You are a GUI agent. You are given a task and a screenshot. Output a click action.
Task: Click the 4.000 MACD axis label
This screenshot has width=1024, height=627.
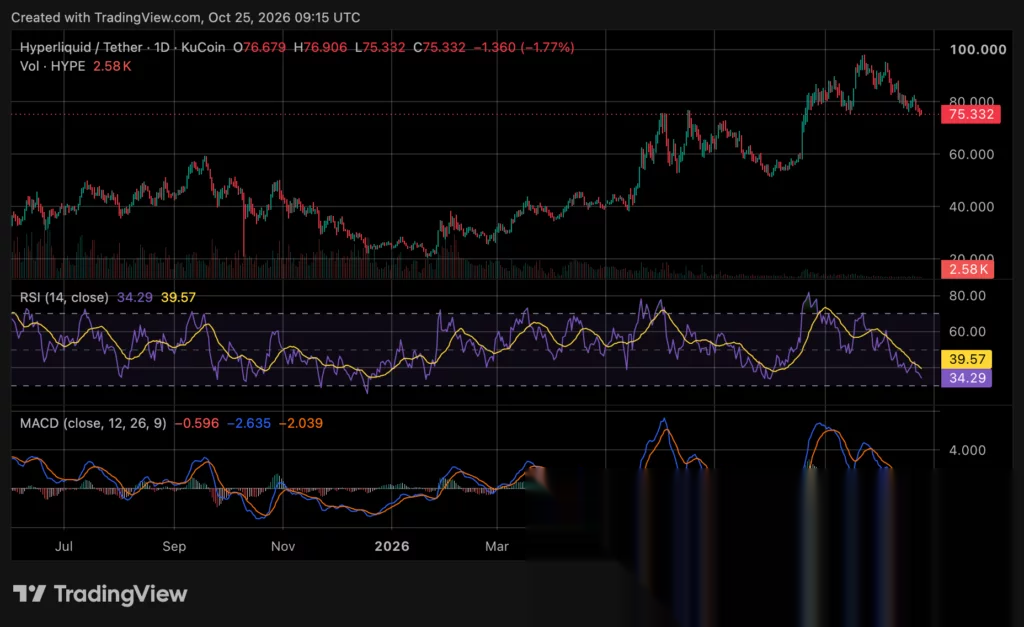point(967,450)
